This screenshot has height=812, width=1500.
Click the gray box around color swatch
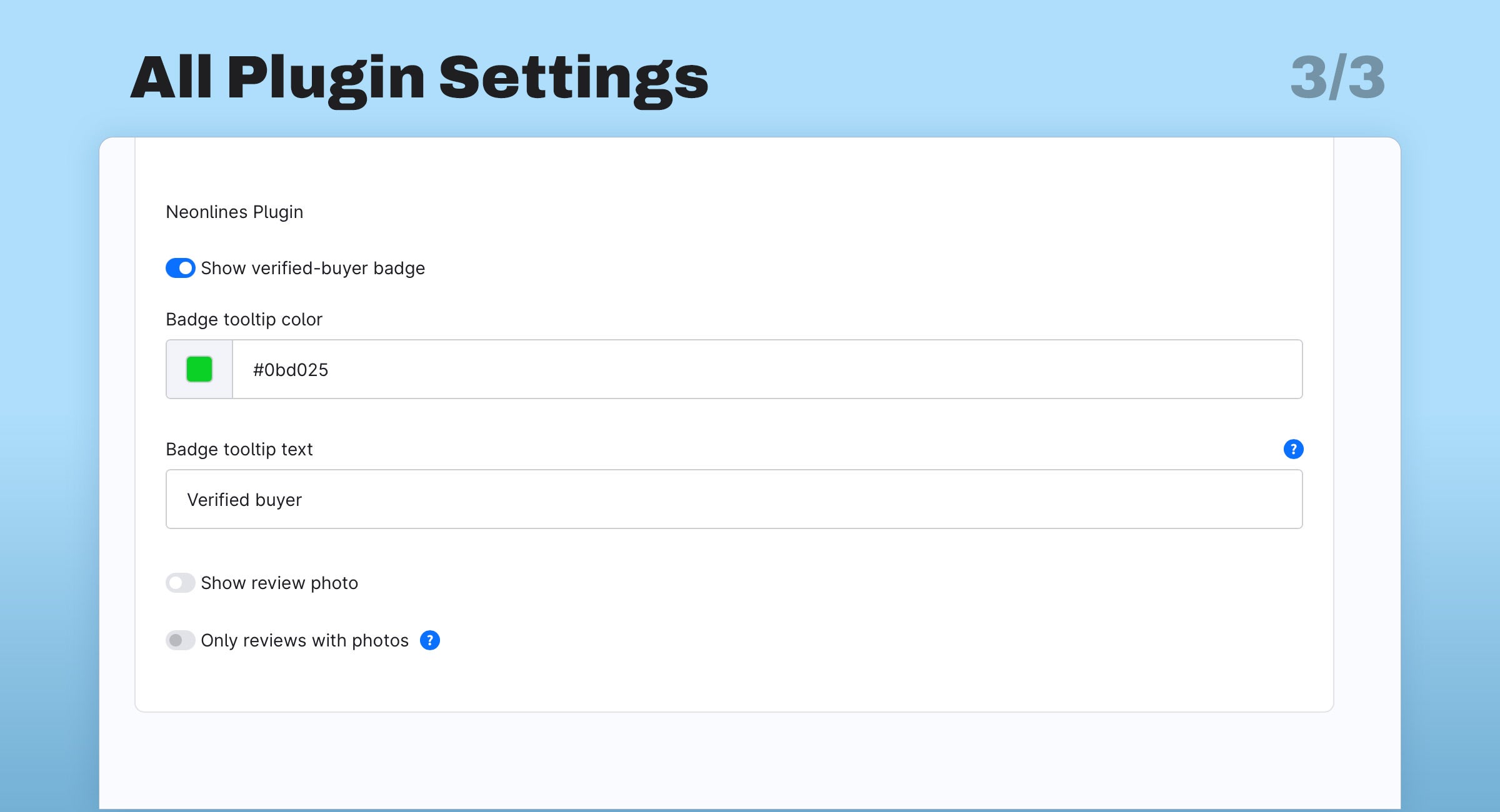(x=199, y=369)
